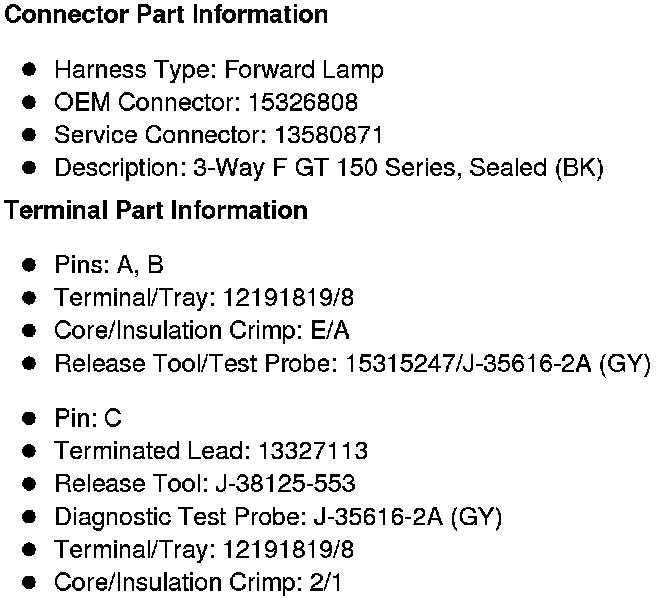Click the bullet beside Pin: C
672x602 pixels.
30,418
